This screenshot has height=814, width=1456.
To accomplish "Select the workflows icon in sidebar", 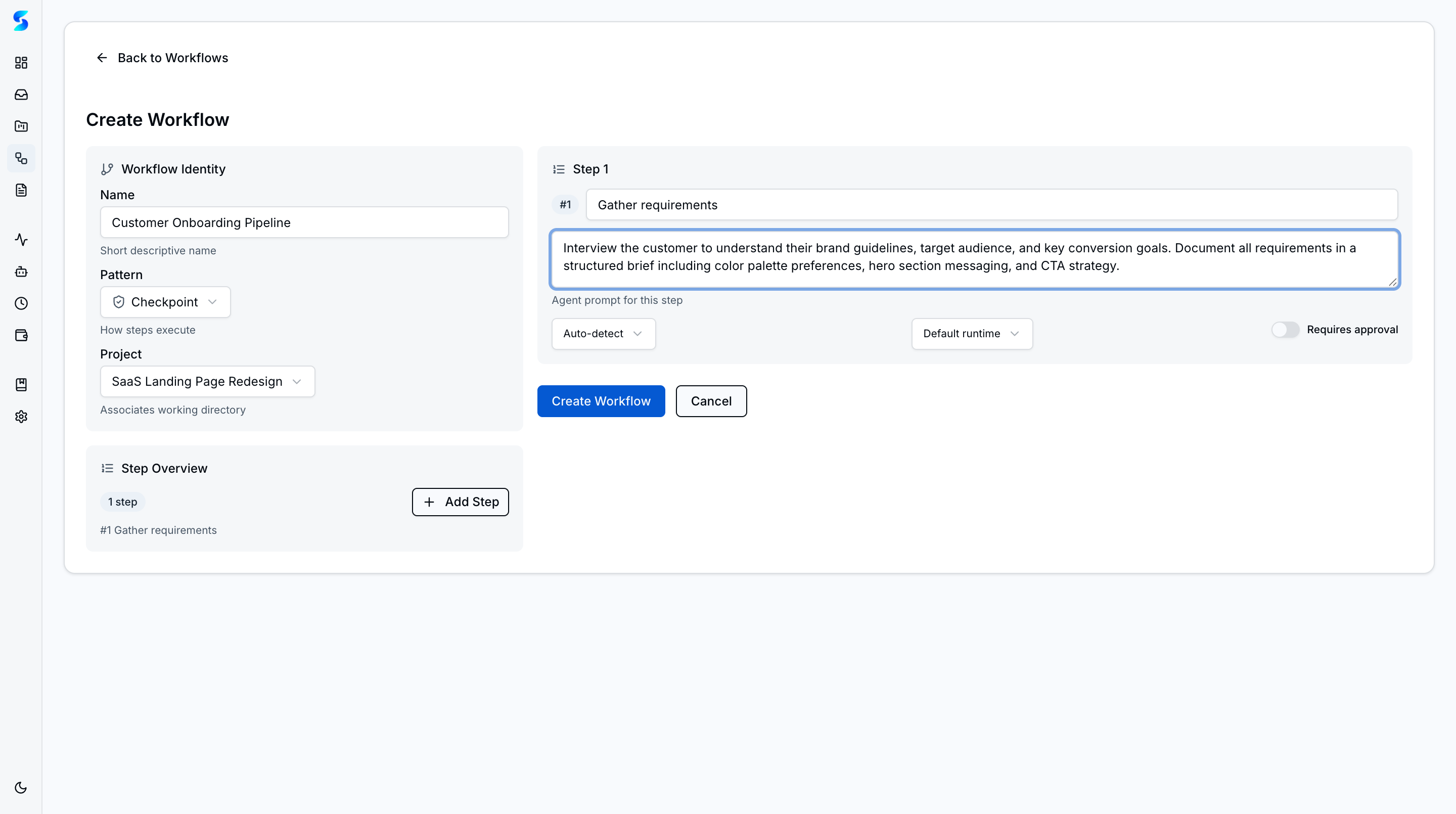I will pyautogui.click(x=21, y=158).
